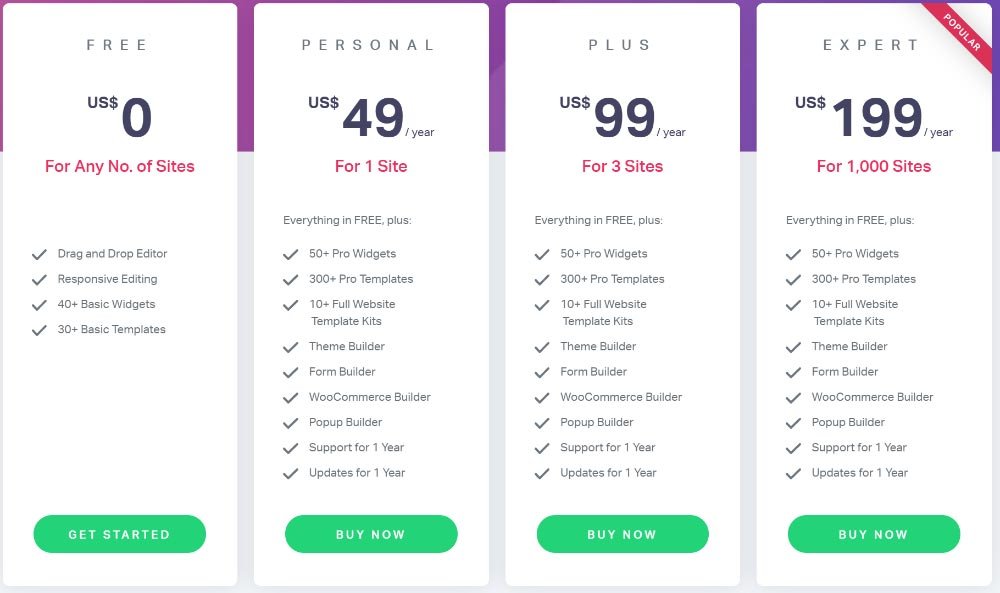Image resolution: width=1000 pixels, height=593 pixels.
Task: Click checkmark beside 40+ Basic Widgets
Action: tap(40, 305)
